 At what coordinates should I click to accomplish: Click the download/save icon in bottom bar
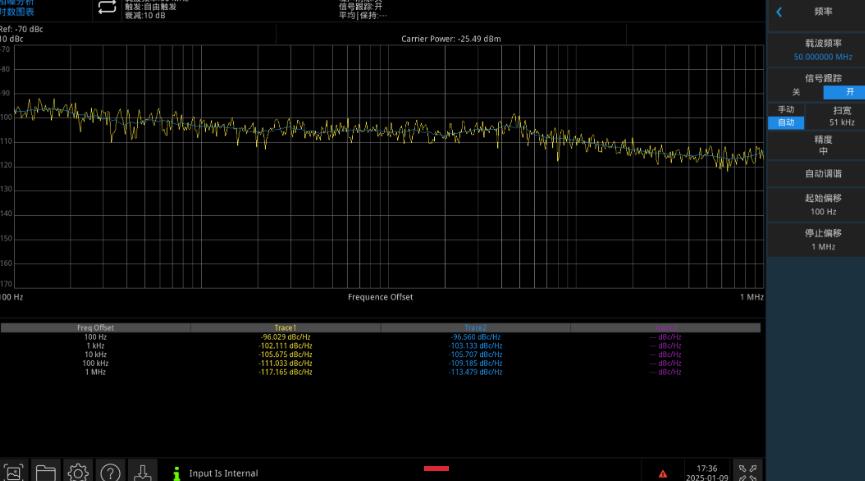142,472
